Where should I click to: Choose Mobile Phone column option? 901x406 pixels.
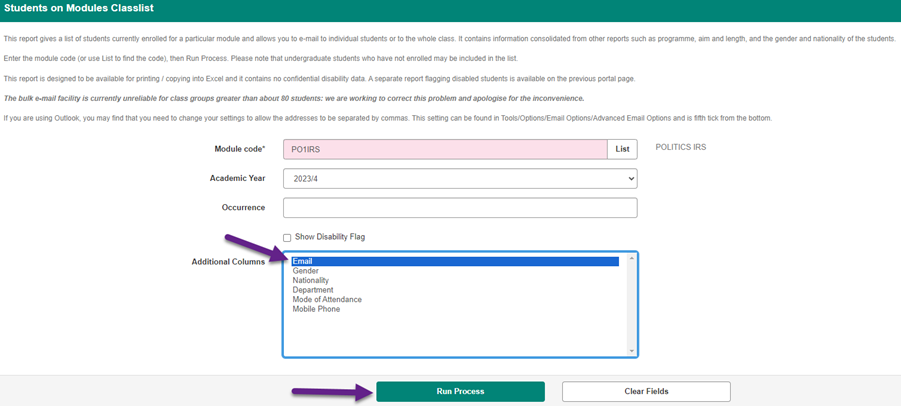pyautogui.click(x=316, y=309)
